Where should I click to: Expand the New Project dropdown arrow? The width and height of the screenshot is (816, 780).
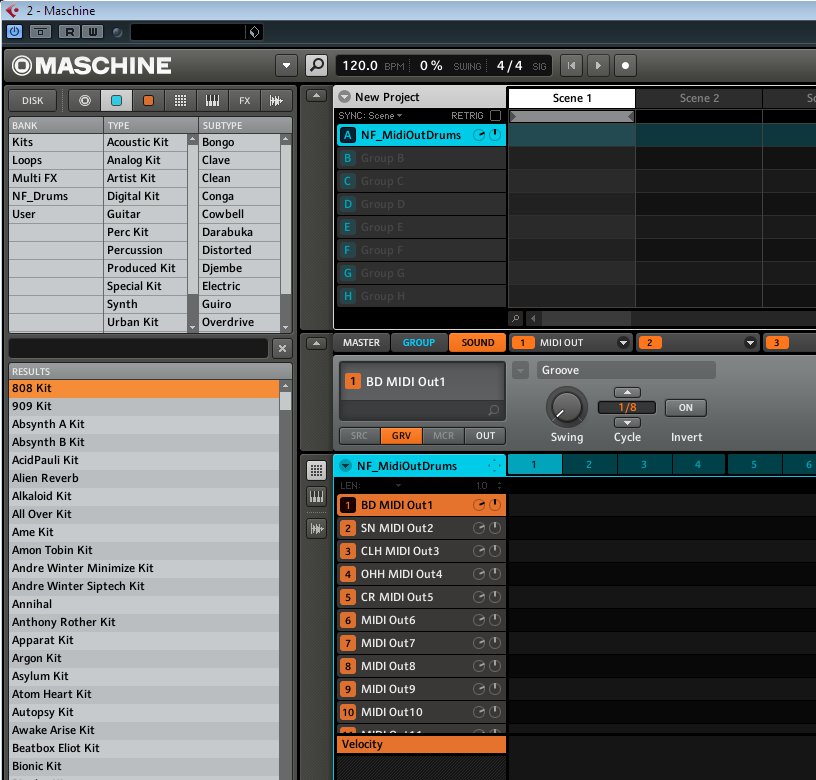344,97
